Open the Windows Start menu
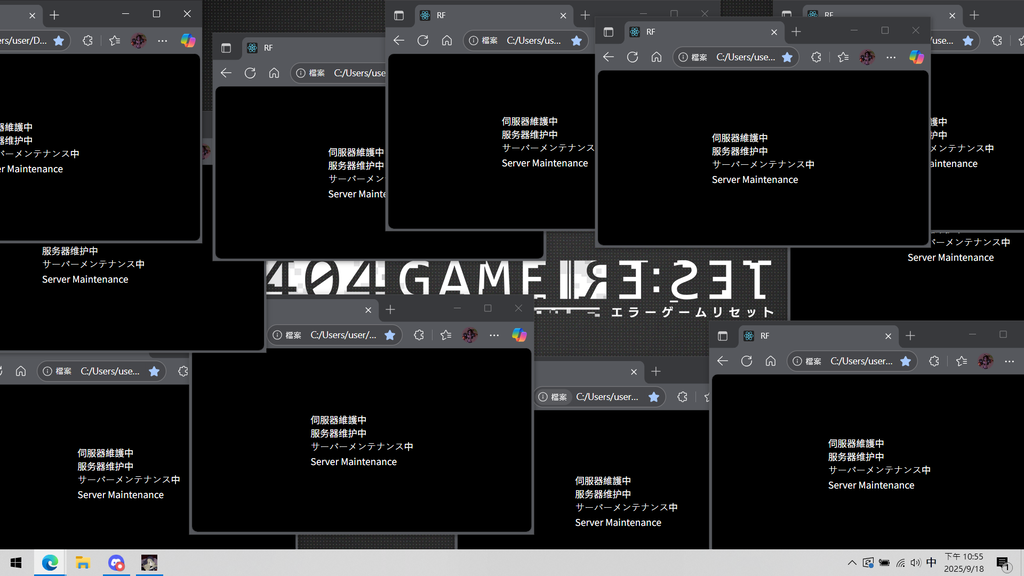 click(x=16, y=563)
